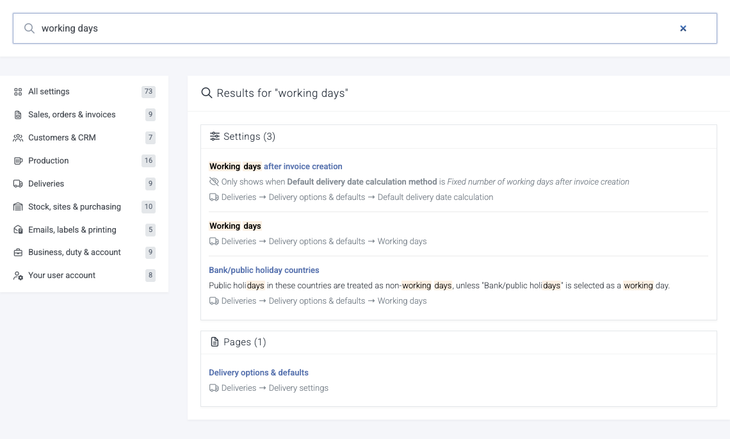730x439 pixels.
Task: Click the Deliveries truck icon in sidebar
Action: click(x=18, y=184)
